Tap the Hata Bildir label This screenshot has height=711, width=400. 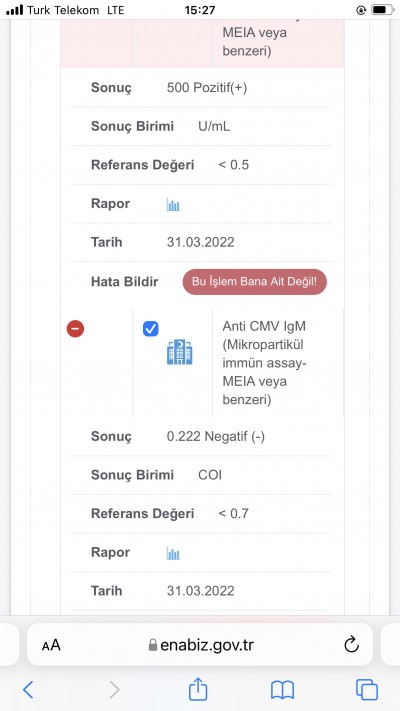[x=125, y=282]
